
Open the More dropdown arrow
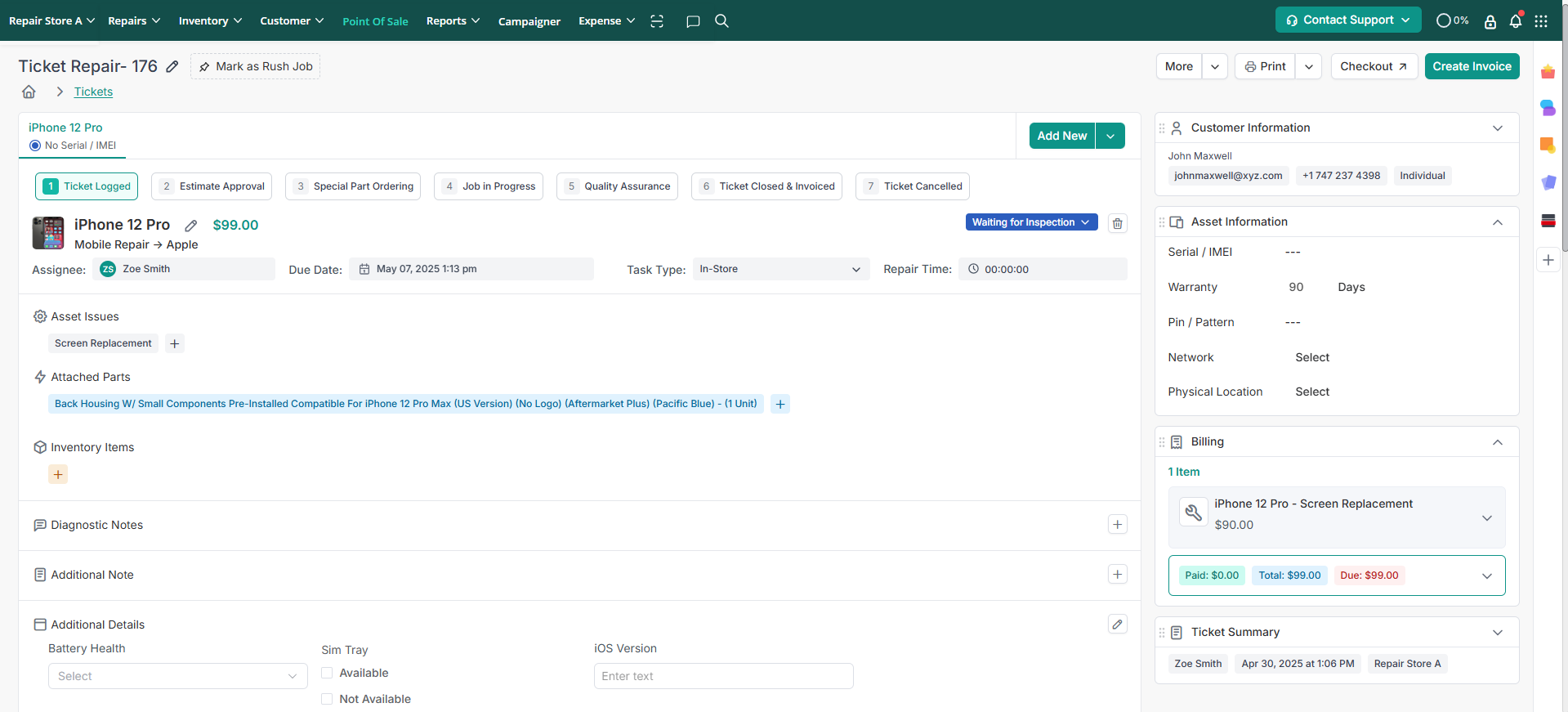click(x=1215, y=66)
